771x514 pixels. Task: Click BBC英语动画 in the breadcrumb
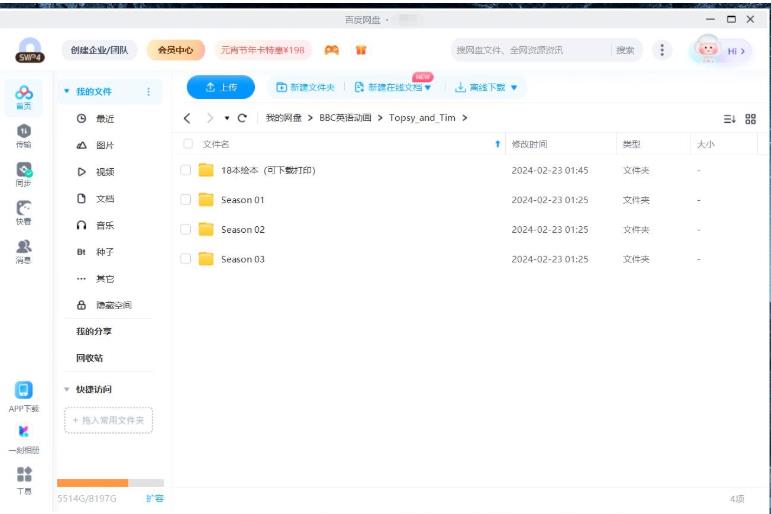click(x=345, y=118)
